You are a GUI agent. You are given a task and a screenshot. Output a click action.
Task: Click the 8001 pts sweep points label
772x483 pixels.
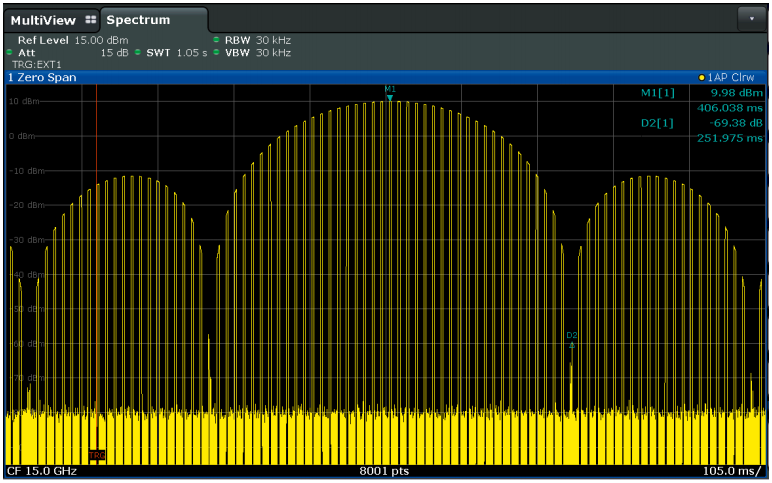tap(385, 470)
